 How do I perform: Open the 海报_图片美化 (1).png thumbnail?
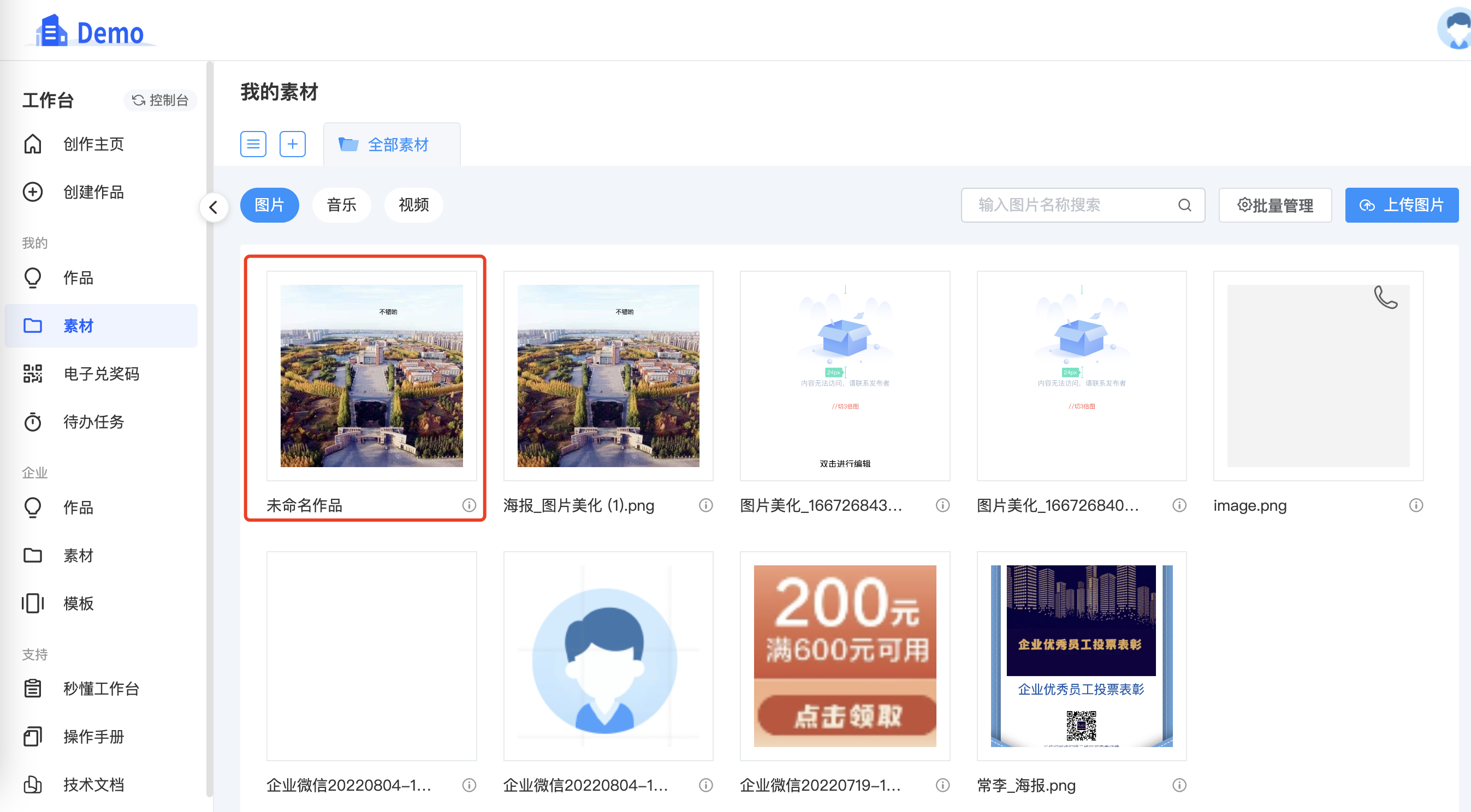pos(608,375)
